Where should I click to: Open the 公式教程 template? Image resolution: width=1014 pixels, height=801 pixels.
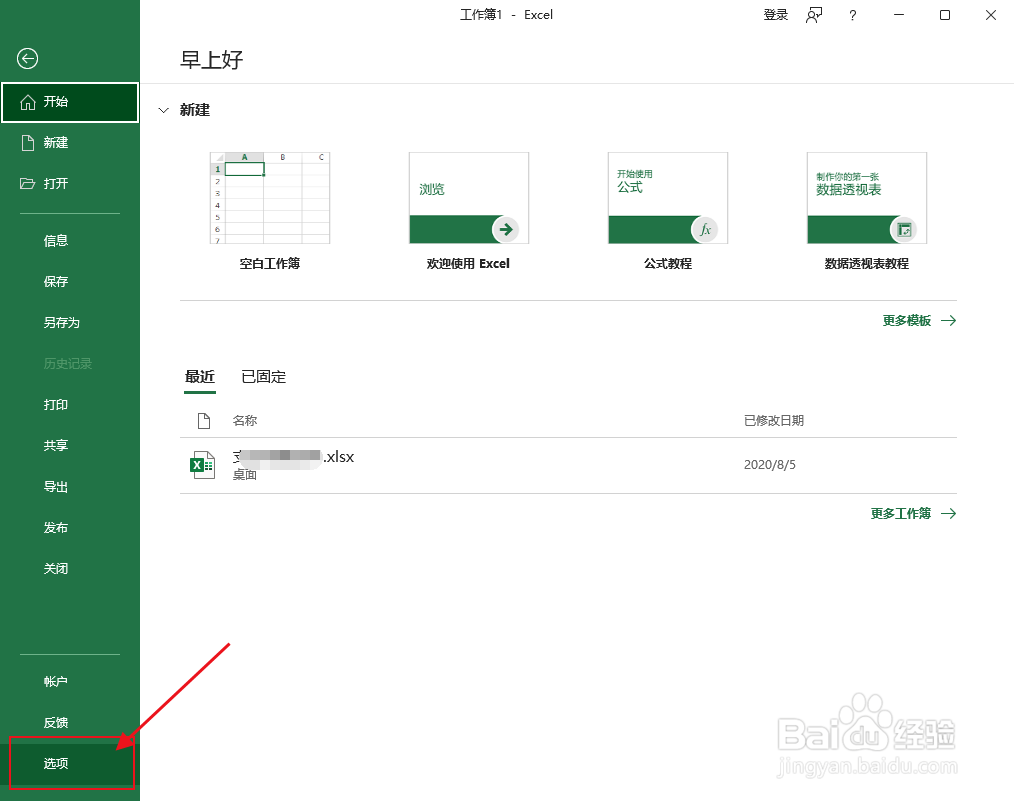[668, 198]
